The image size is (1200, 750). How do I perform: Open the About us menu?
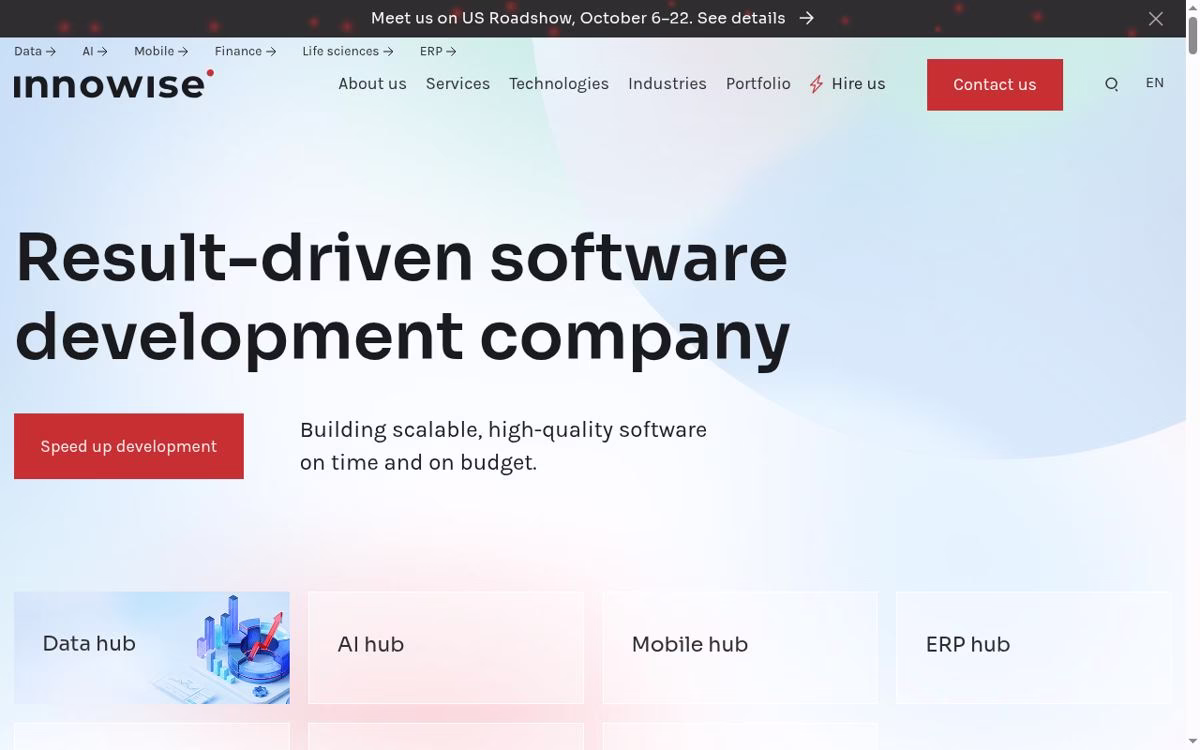point(372,84)
